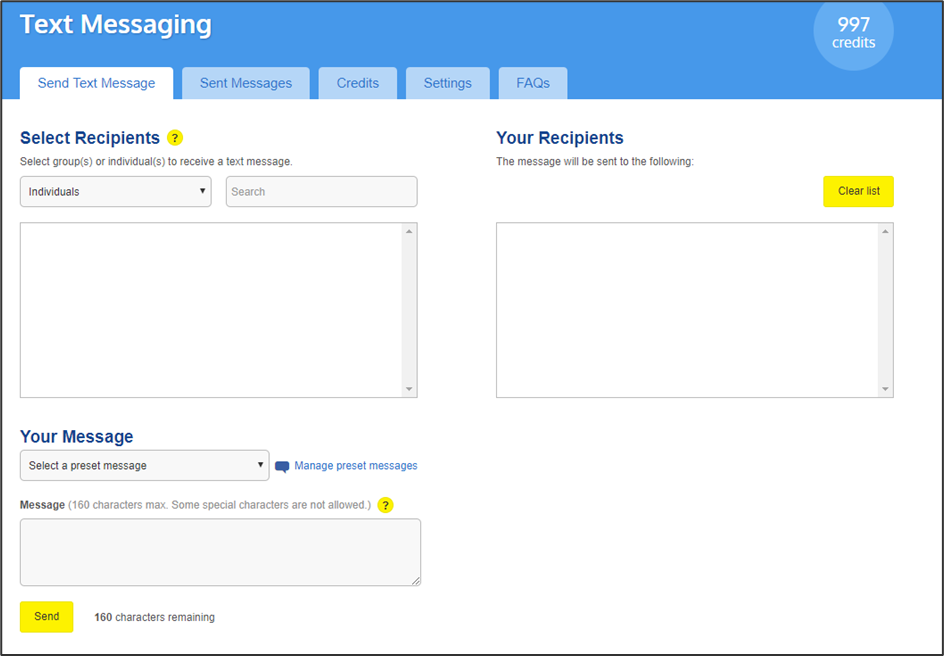This screenshot has height=656, width=944.
Task: Click the Clear list button
Action: point(858,191)
